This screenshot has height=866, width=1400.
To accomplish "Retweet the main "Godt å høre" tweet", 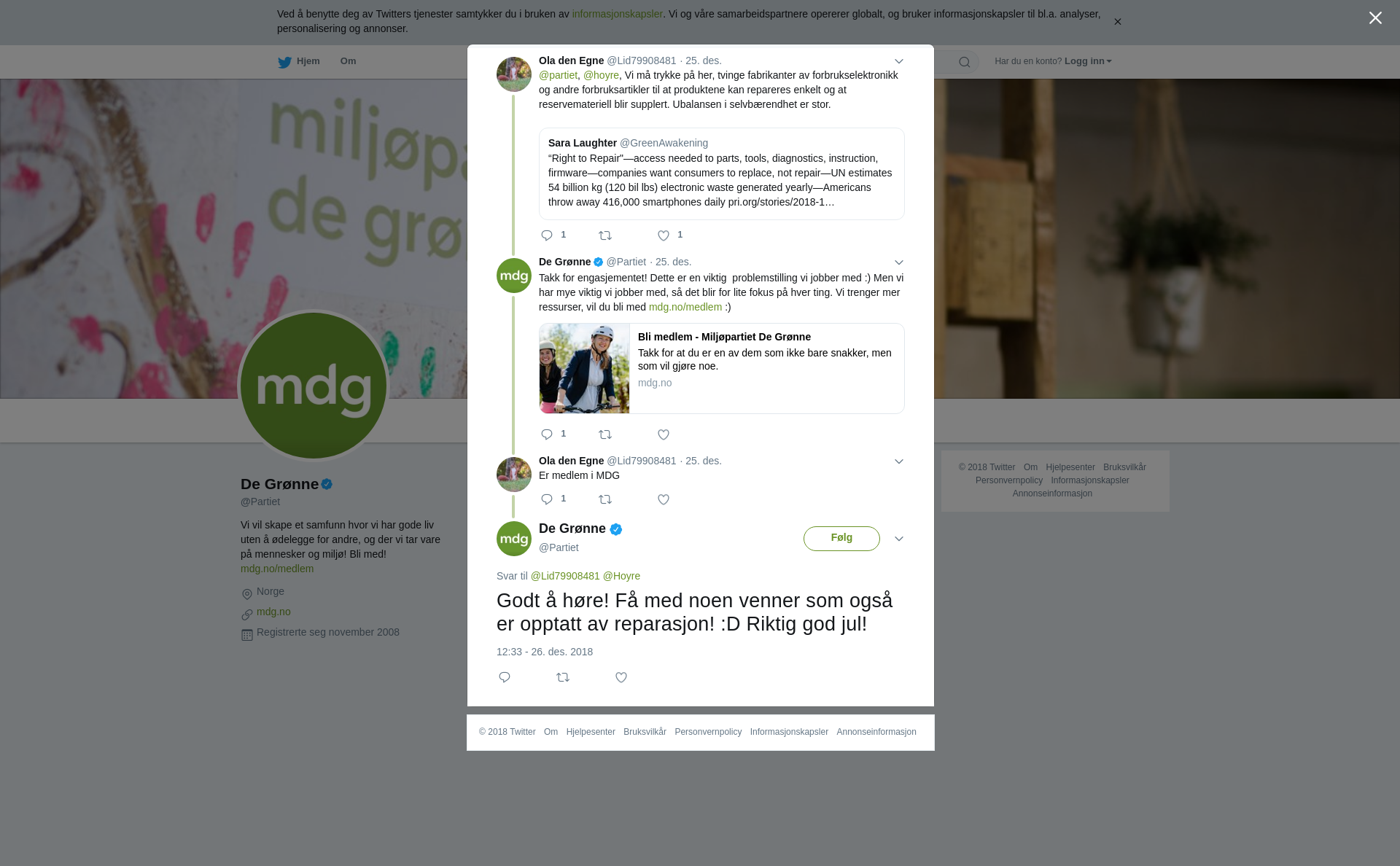I will coord(563,677).
